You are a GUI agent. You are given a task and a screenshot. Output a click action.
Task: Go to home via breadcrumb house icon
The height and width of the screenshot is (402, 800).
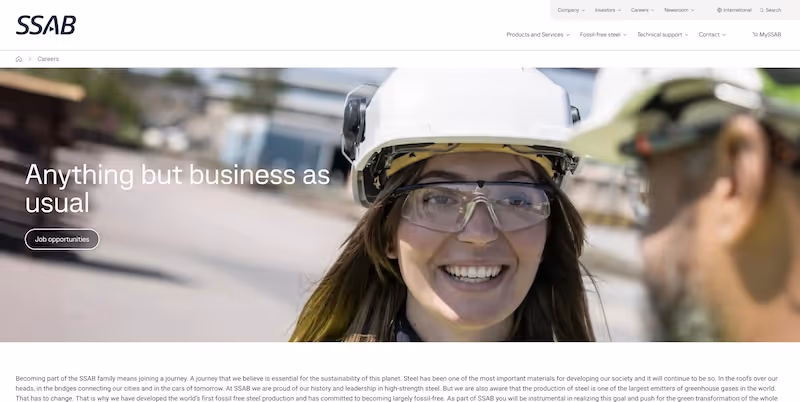(19, 59)
